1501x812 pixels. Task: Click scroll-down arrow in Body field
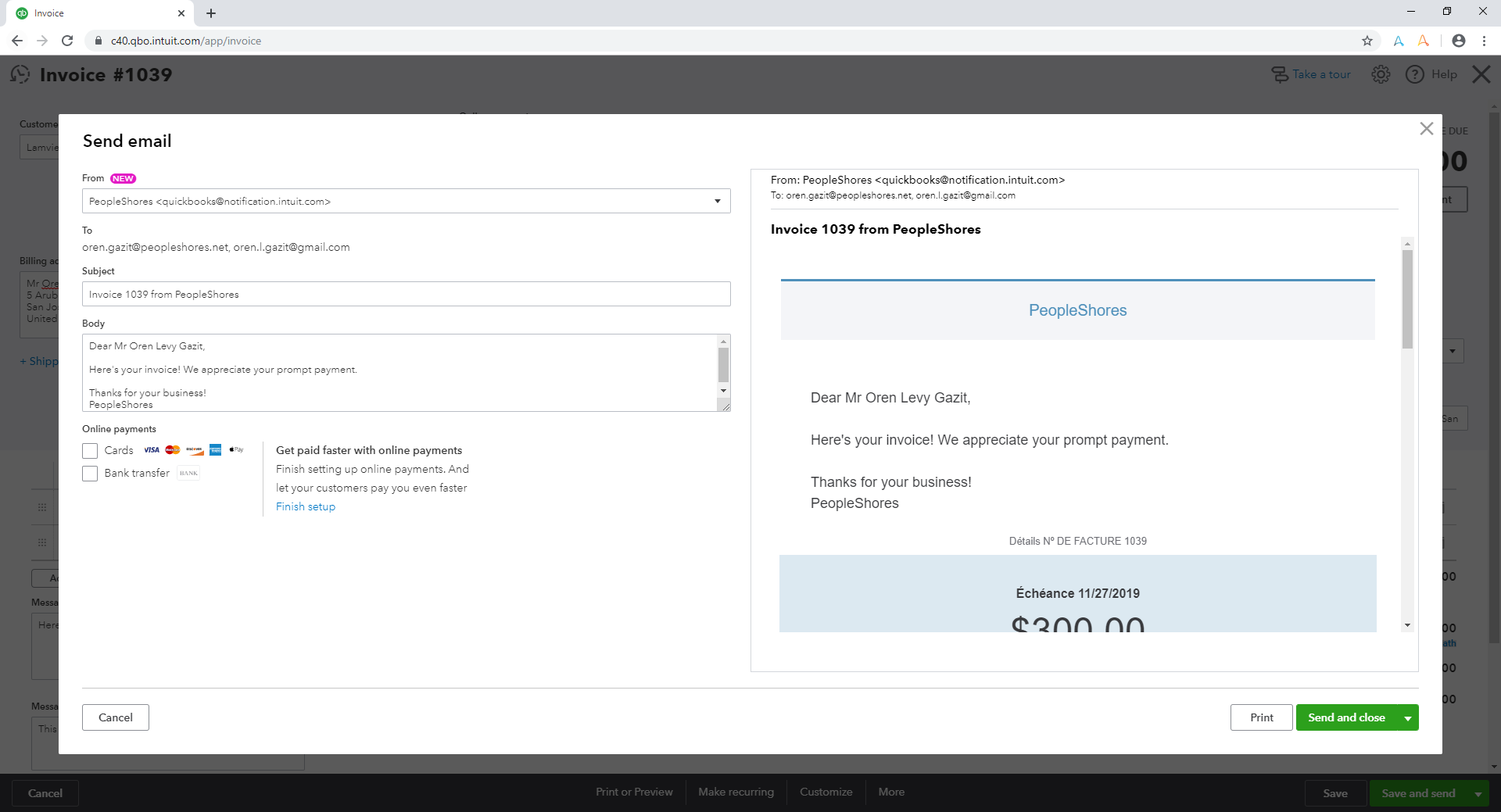(724, 391)
